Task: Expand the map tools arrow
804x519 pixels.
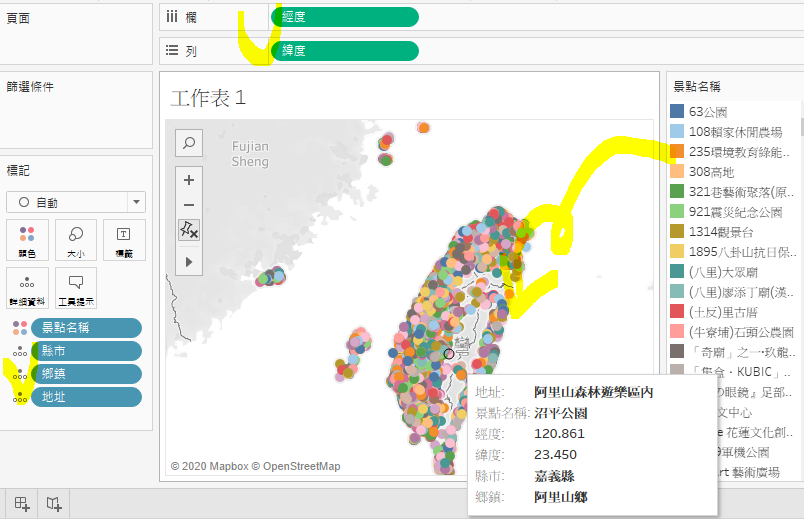Action: [x=189, y=262]
